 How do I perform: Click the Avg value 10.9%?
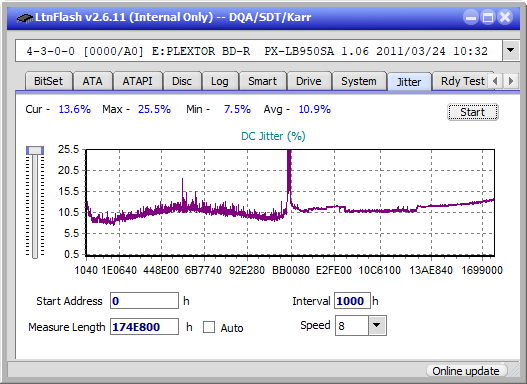[315, 109]
